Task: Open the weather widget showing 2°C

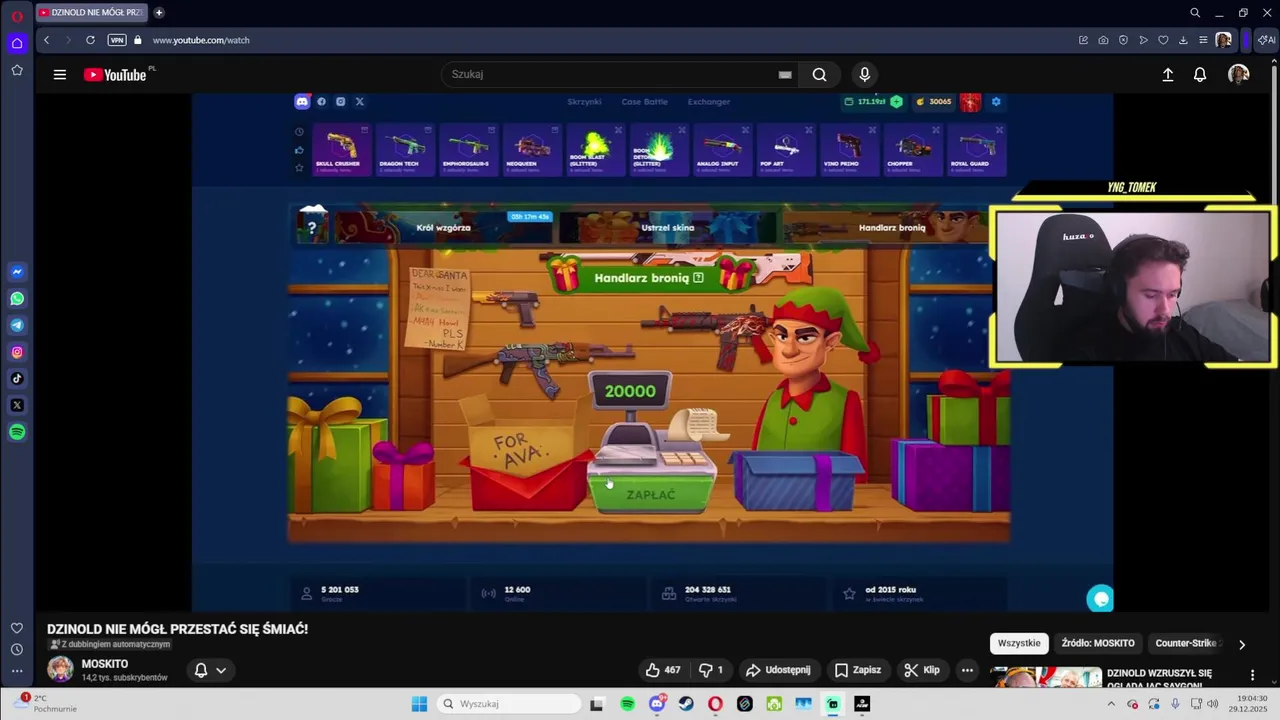Action: 44,704
